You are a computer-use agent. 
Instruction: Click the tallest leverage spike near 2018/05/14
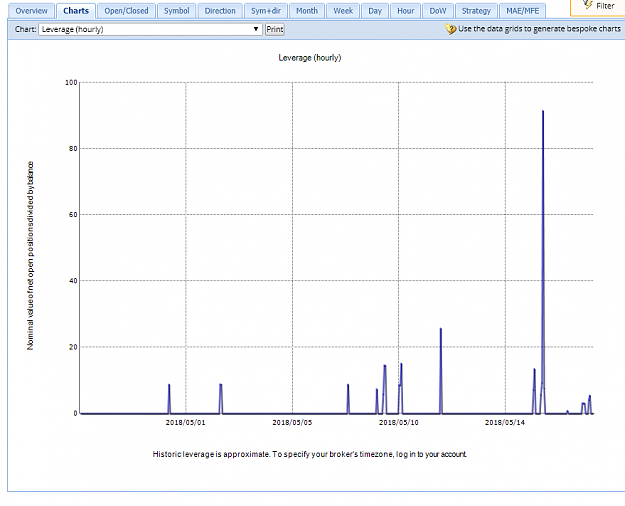point(543,262)
